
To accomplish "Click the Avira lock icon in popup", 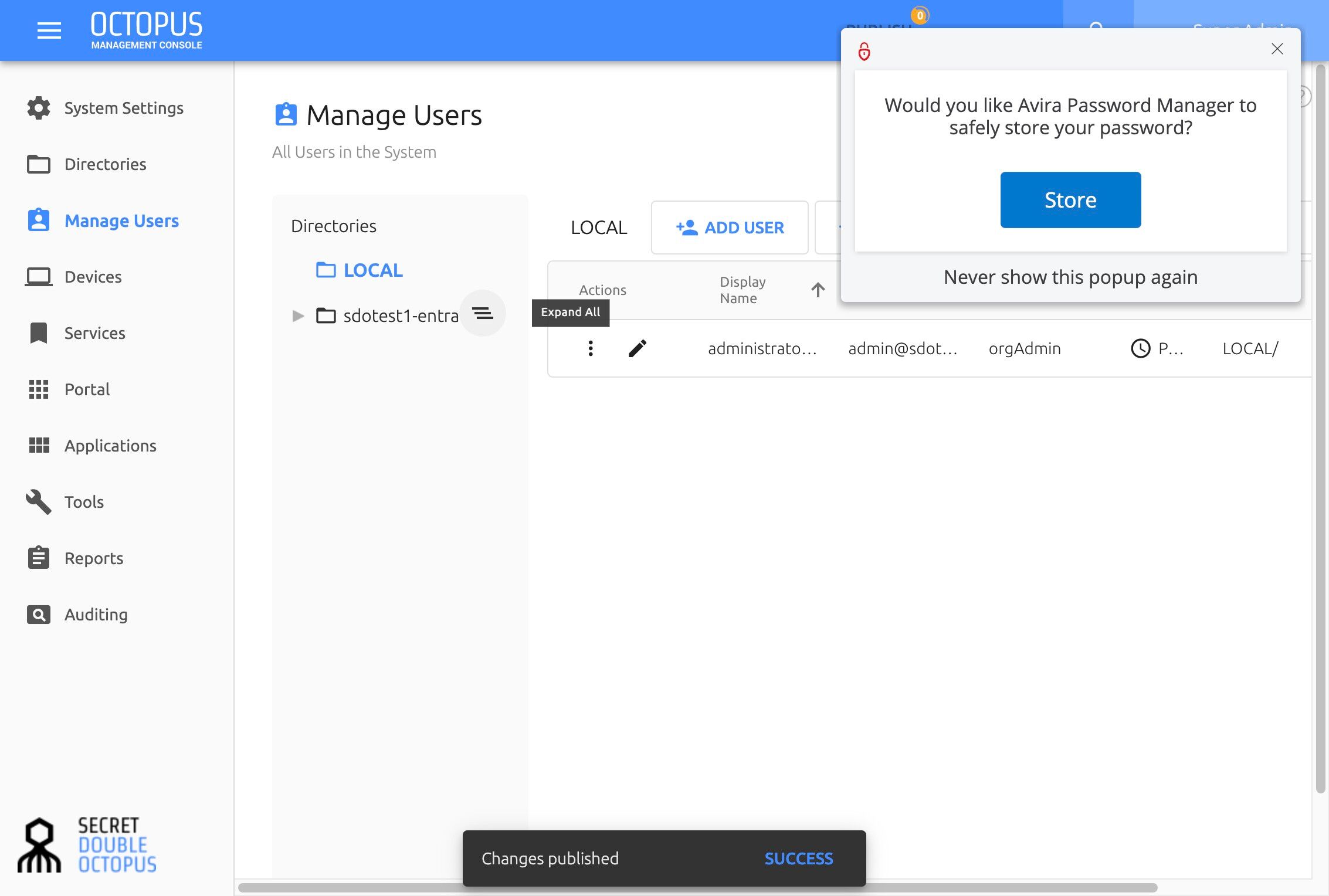I will click(x=864, y=52).
